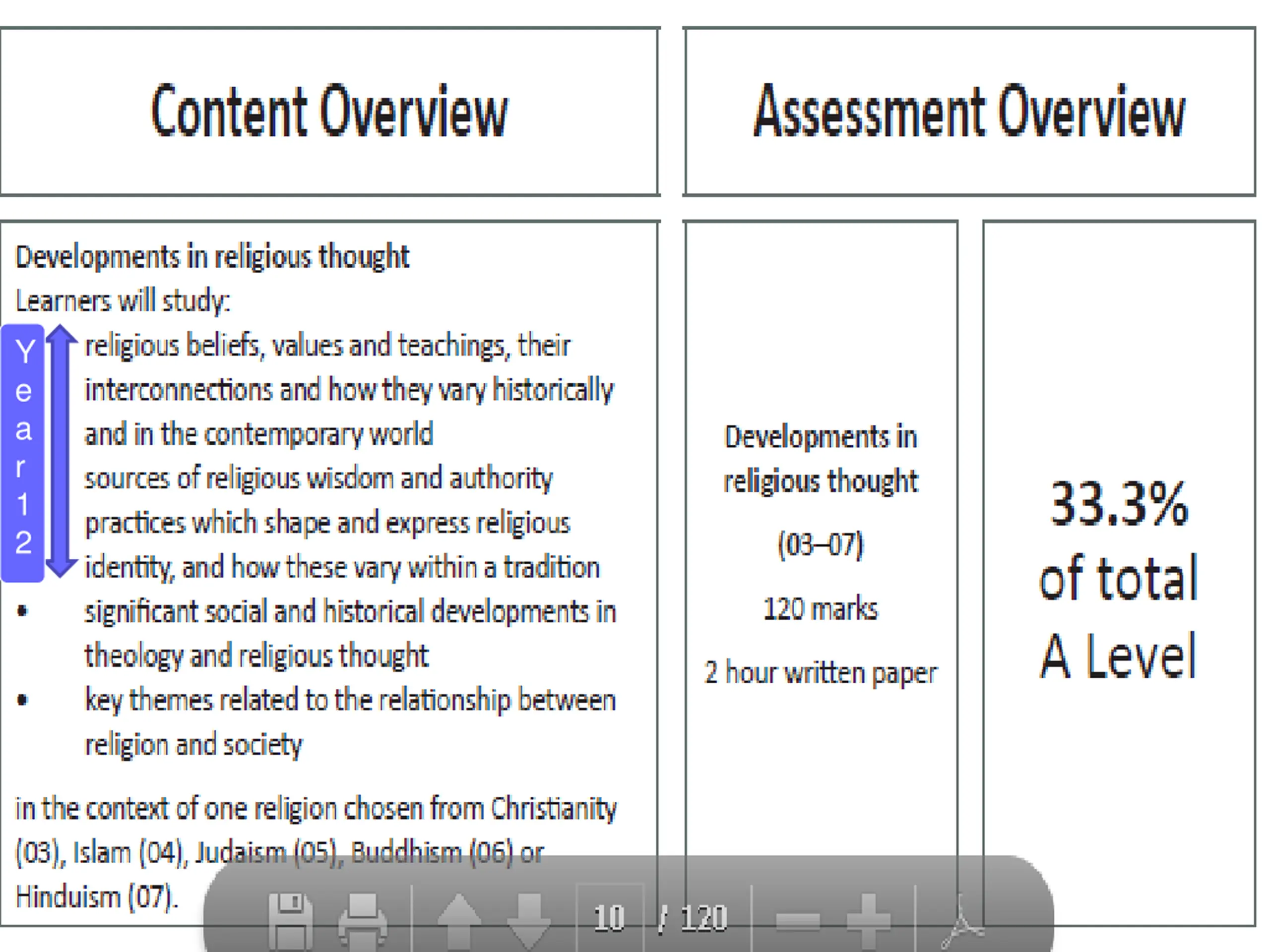The image size is (1270, 952).
Task: Click the 2 hour written paper text
Action: click(x=821, y=673)
